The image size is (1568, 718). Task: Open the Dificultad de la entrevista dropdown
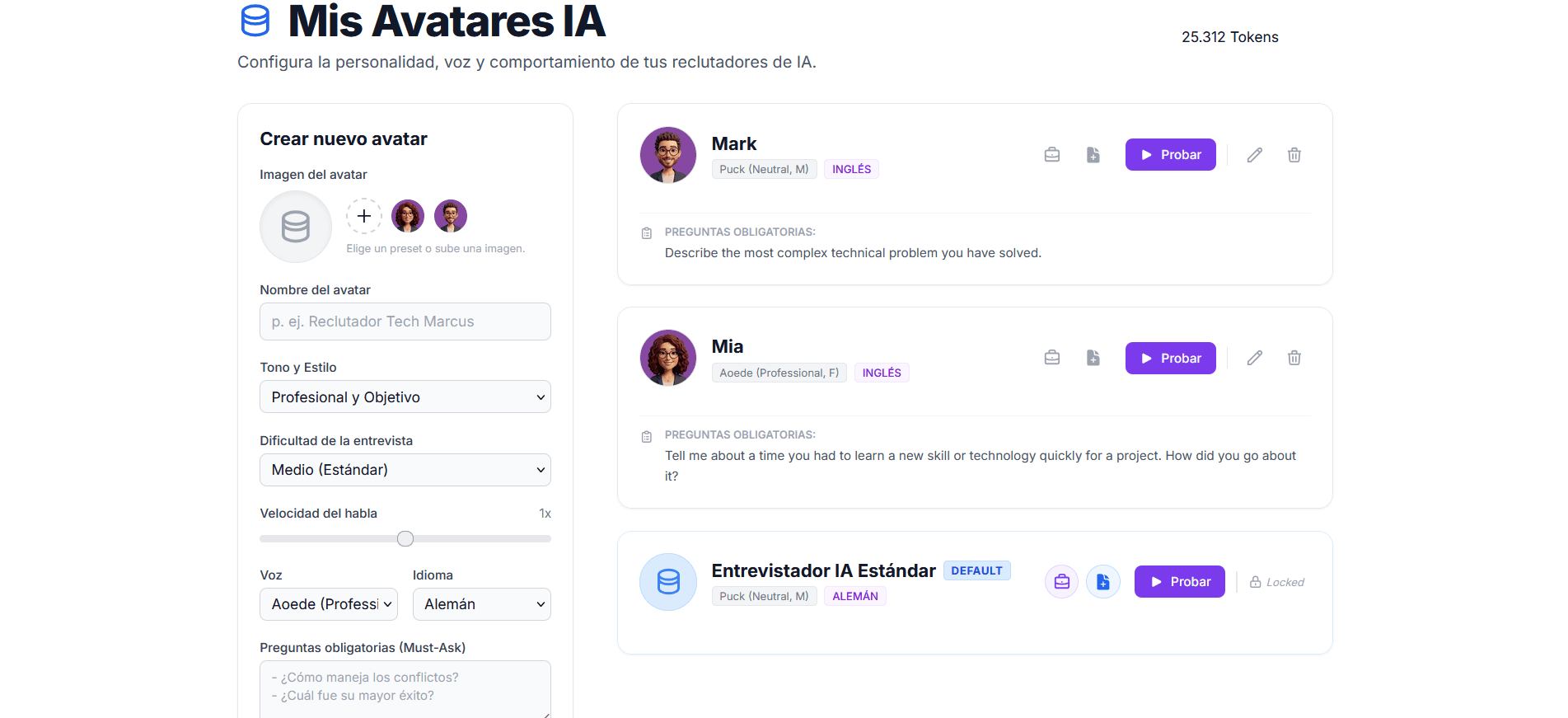pos(405,470)
